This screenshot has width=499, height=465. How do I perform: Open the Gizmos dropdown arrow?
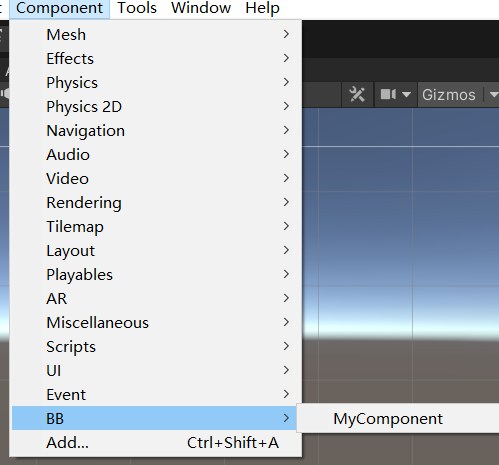click(494, 95)
